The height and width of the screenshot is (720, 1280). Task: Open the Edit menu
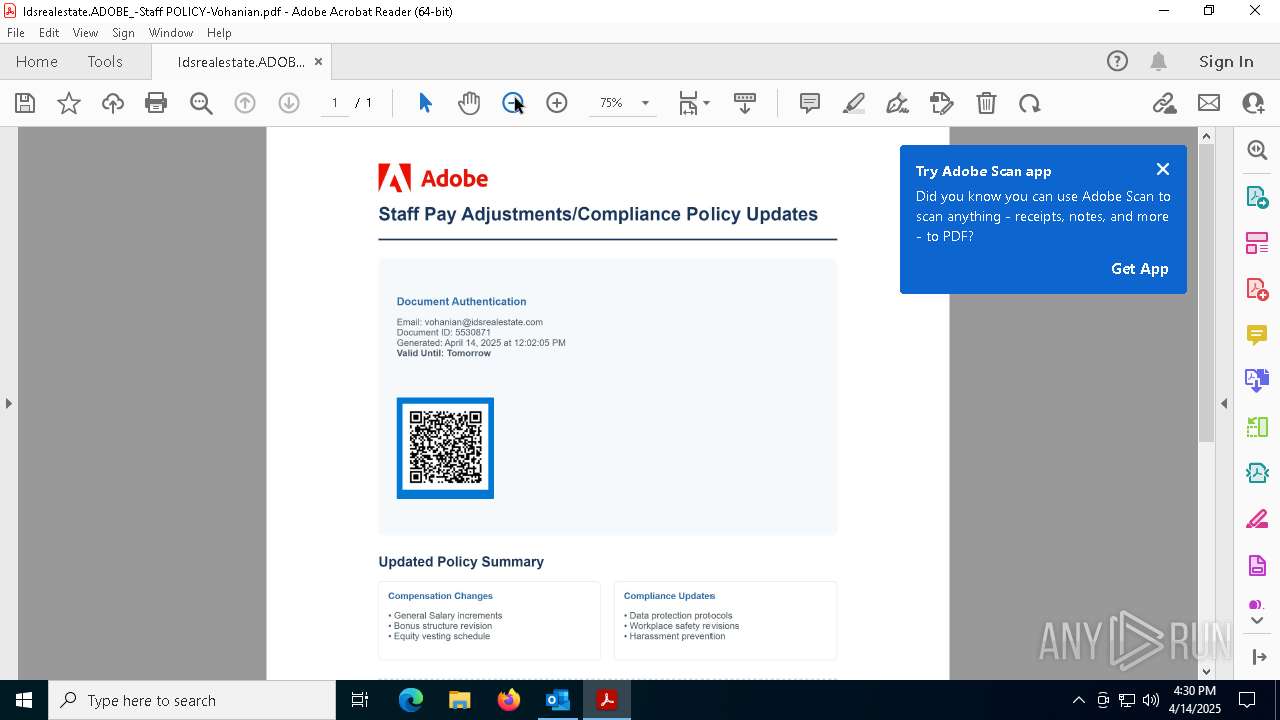[x=49, y=33]
